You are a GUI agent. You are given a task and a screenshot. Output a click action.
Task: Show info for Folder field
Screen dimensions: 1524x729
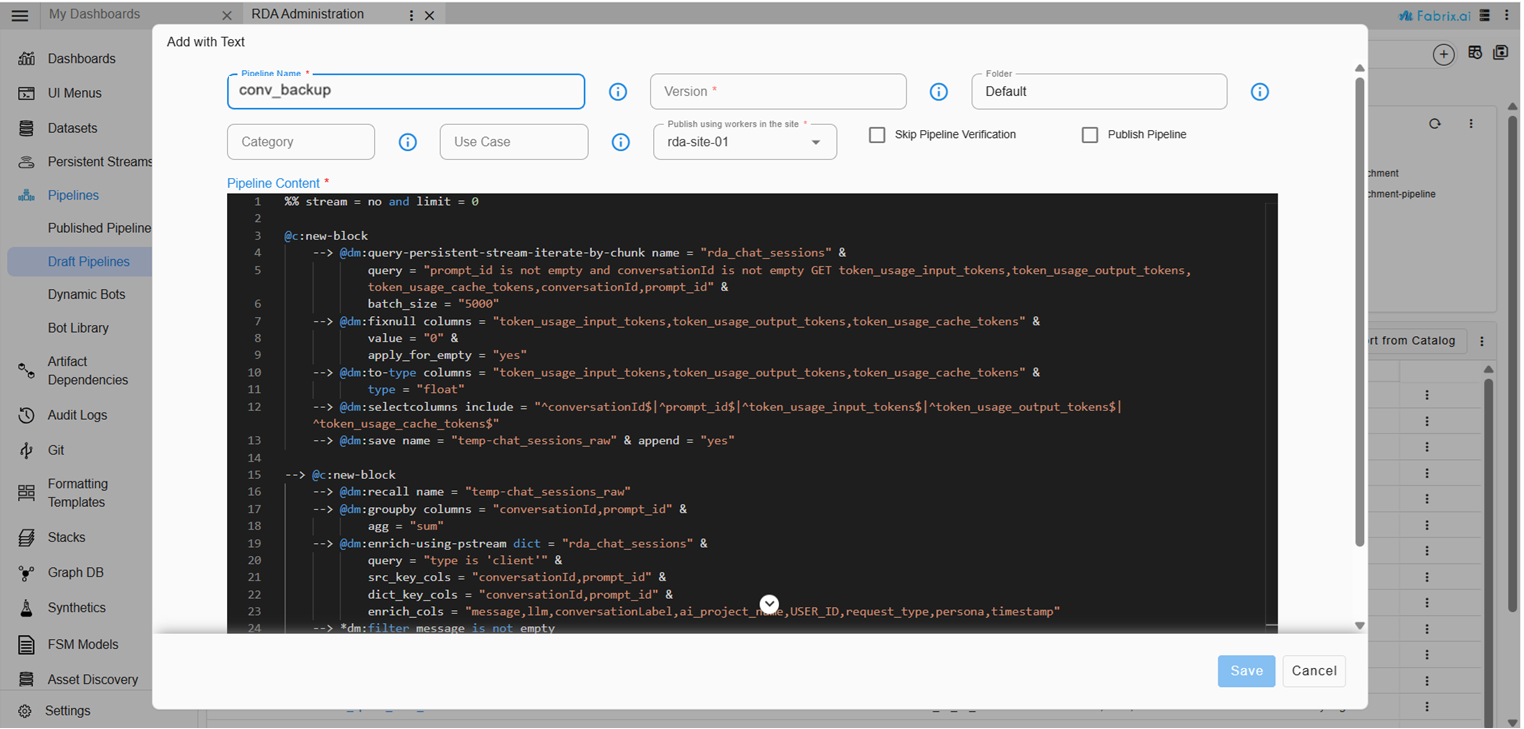pos(1260,92)
